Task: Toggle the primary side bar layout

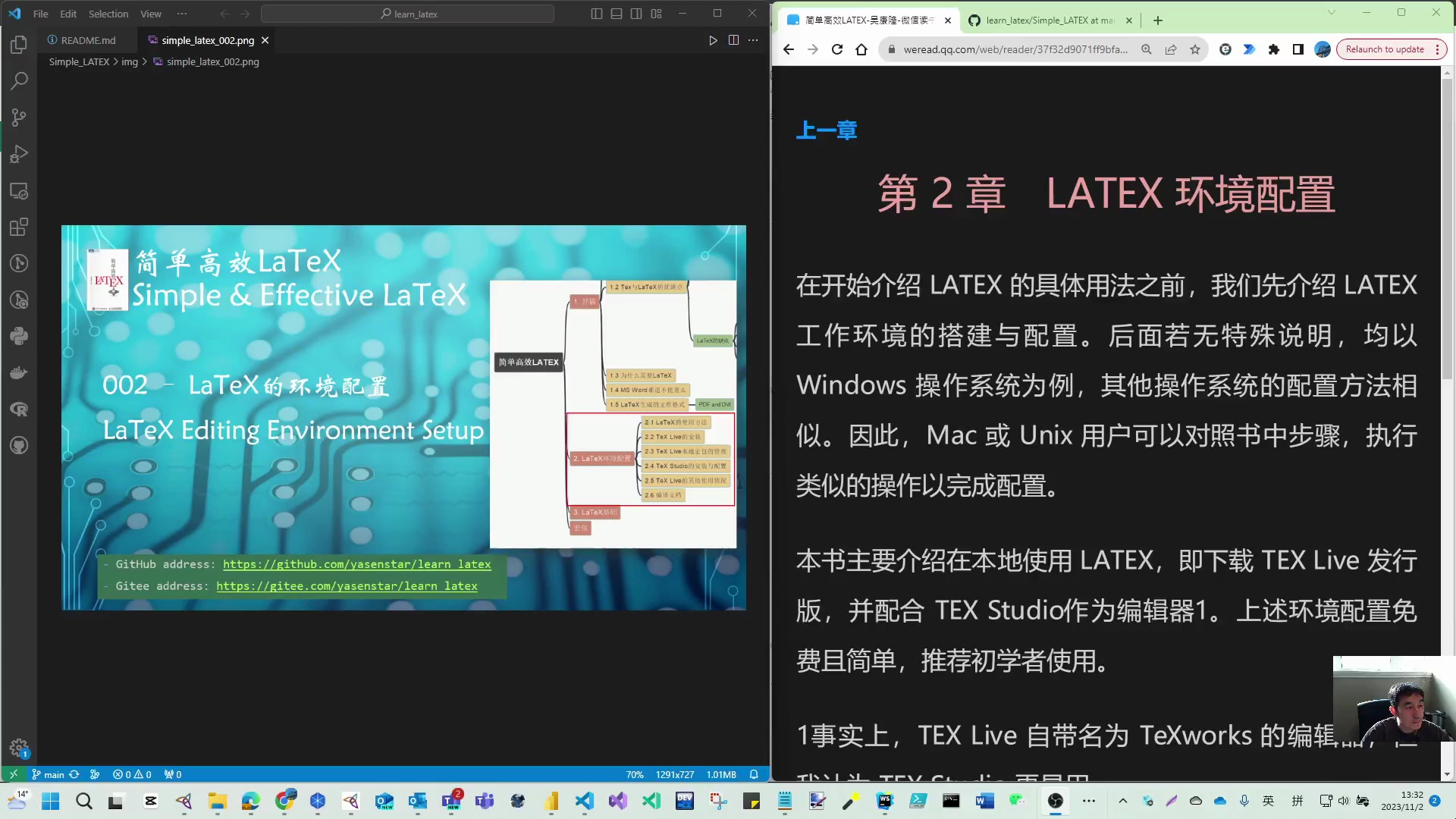Action: pos(597,14)
